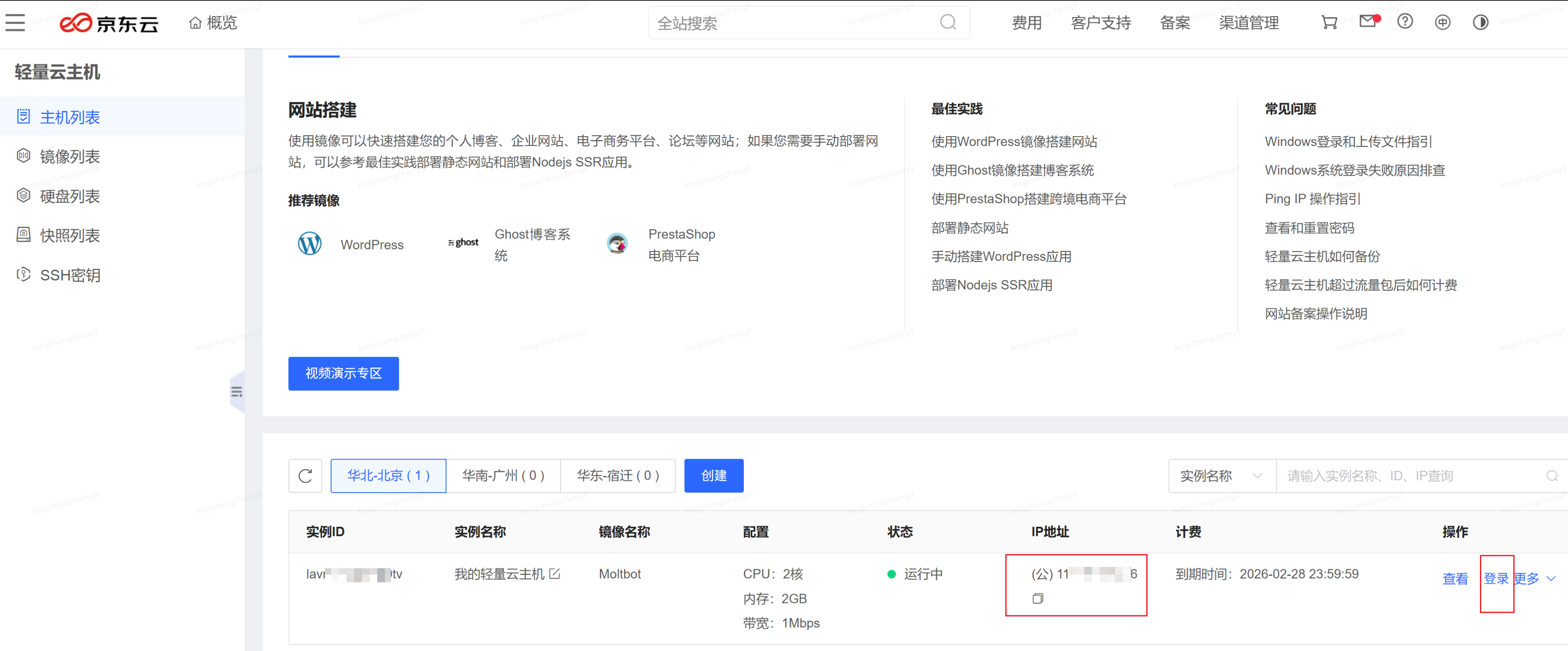Open the 备案 menu item
Viewport: 1568px width, 651px height.
[1175, 23]
